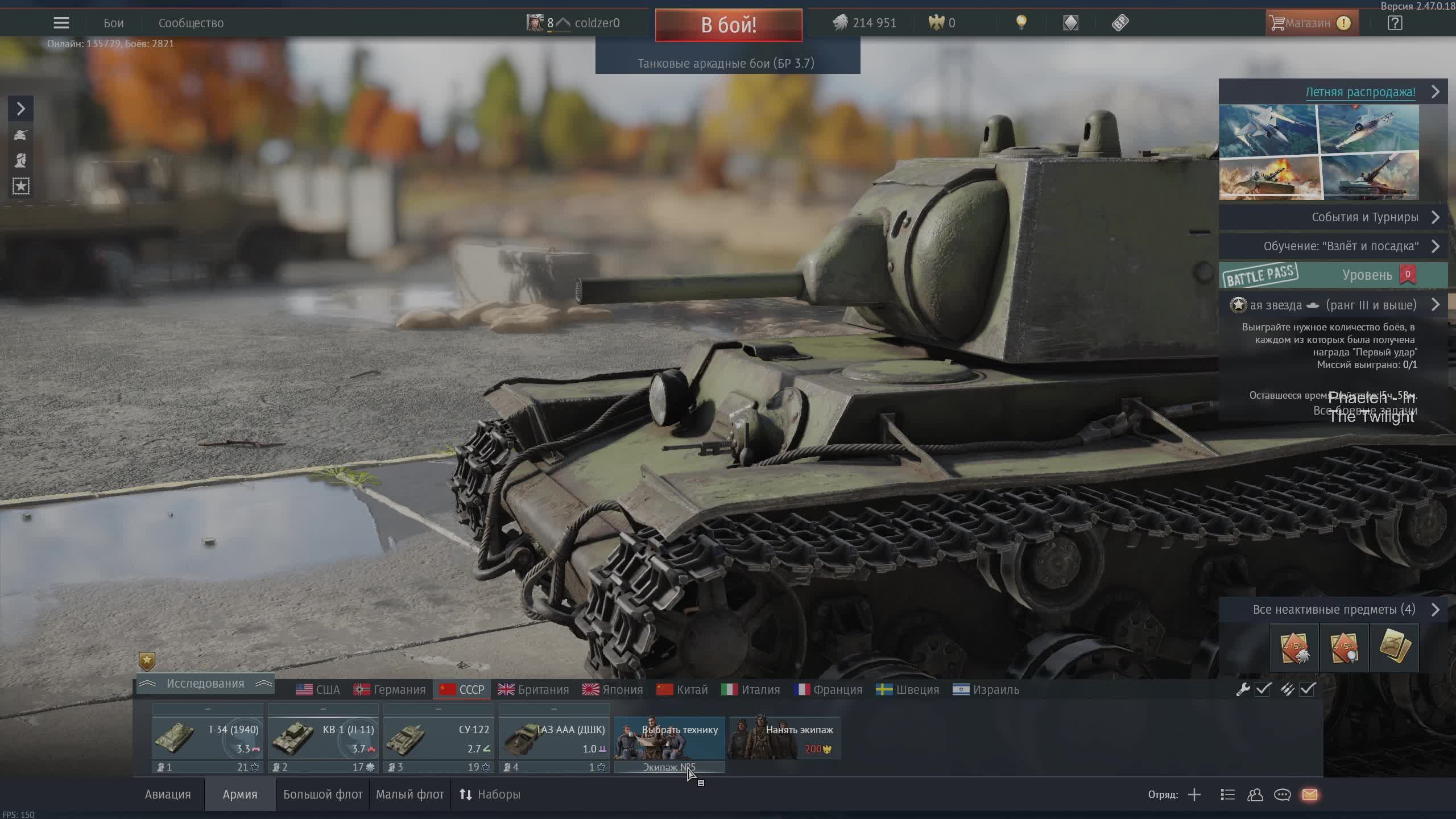Click the shop warning exclamation badge

tap(1343, 23)
